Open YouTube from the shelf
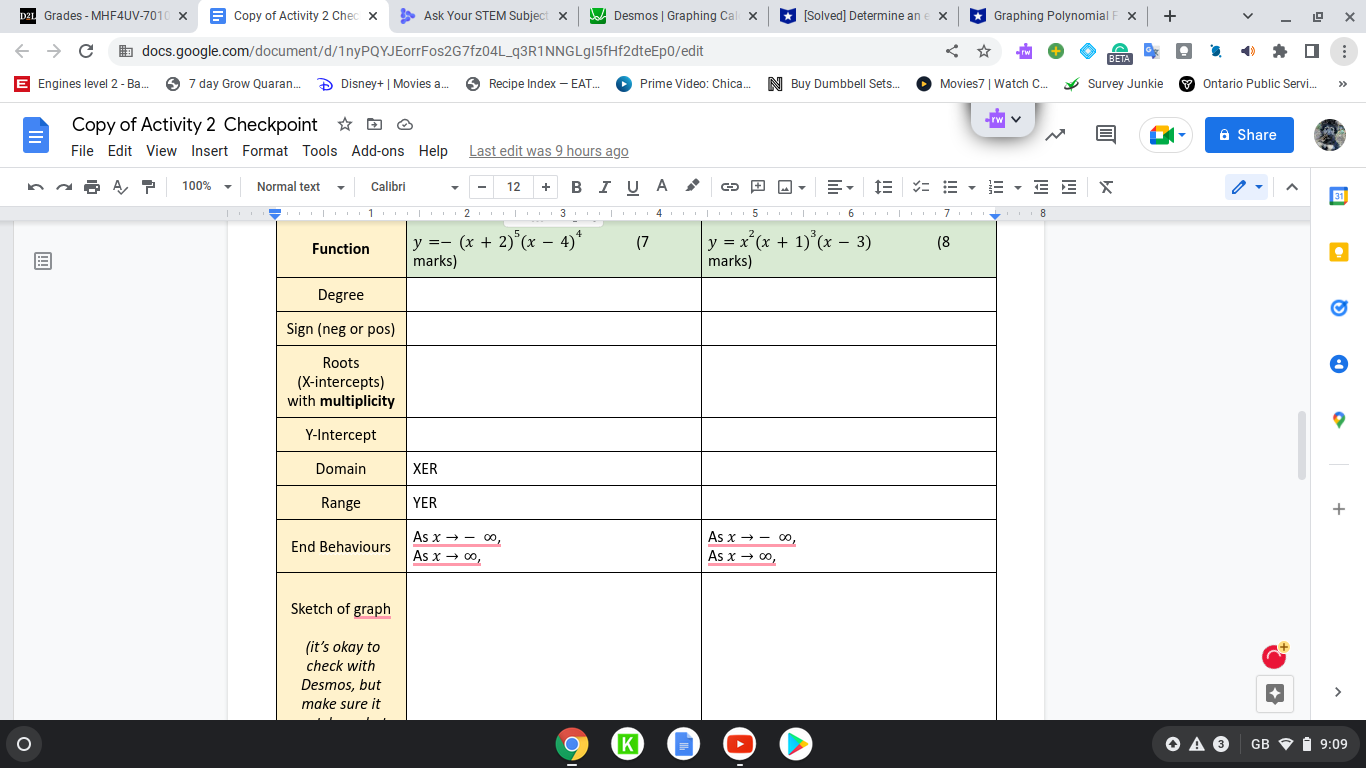Viewport: 1366px width, 768px height. pyautogui.click(x=739, y=744)
